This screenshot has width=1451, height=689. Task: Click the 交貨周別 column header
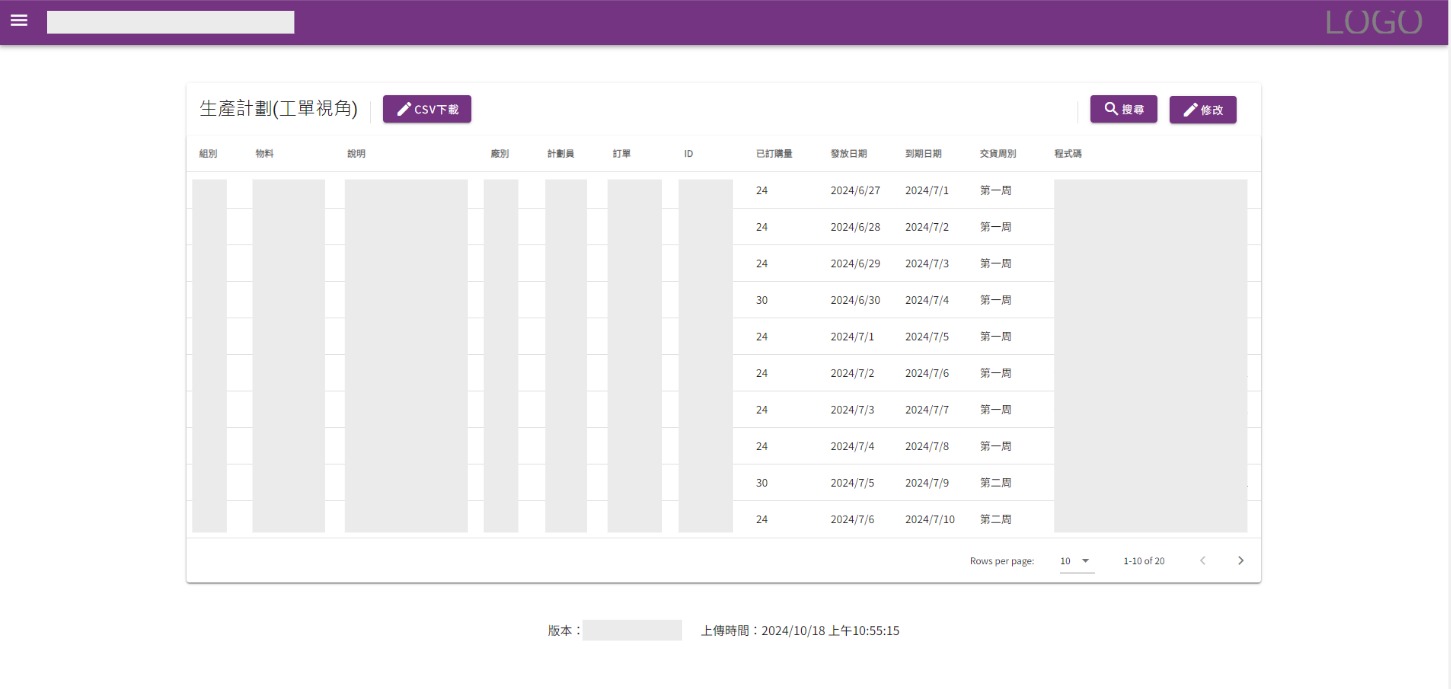point(998,154)
